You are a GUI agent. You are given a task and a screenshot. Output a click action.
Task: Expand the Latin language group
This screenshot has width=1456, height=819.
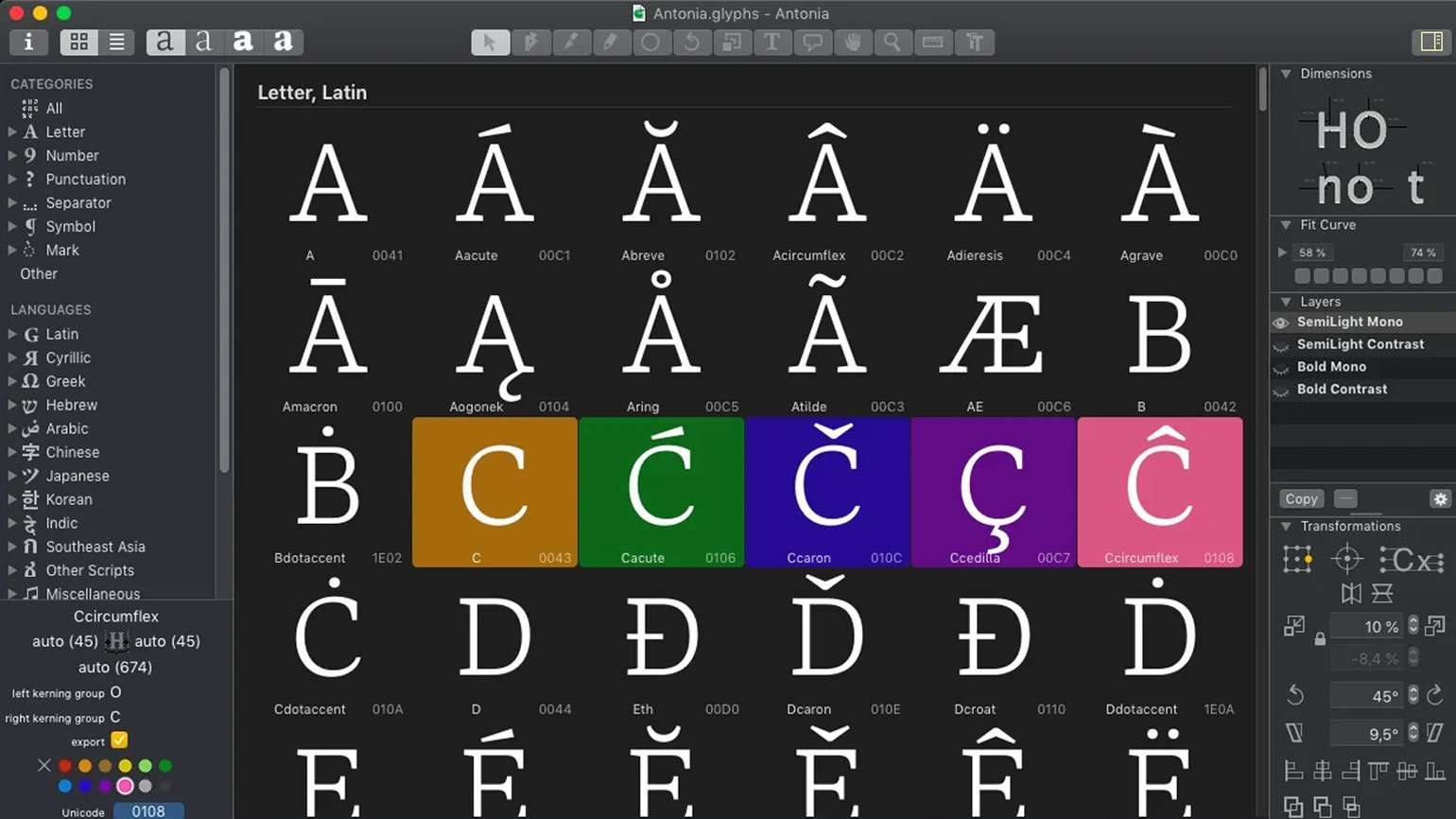(x=12, y=334)
